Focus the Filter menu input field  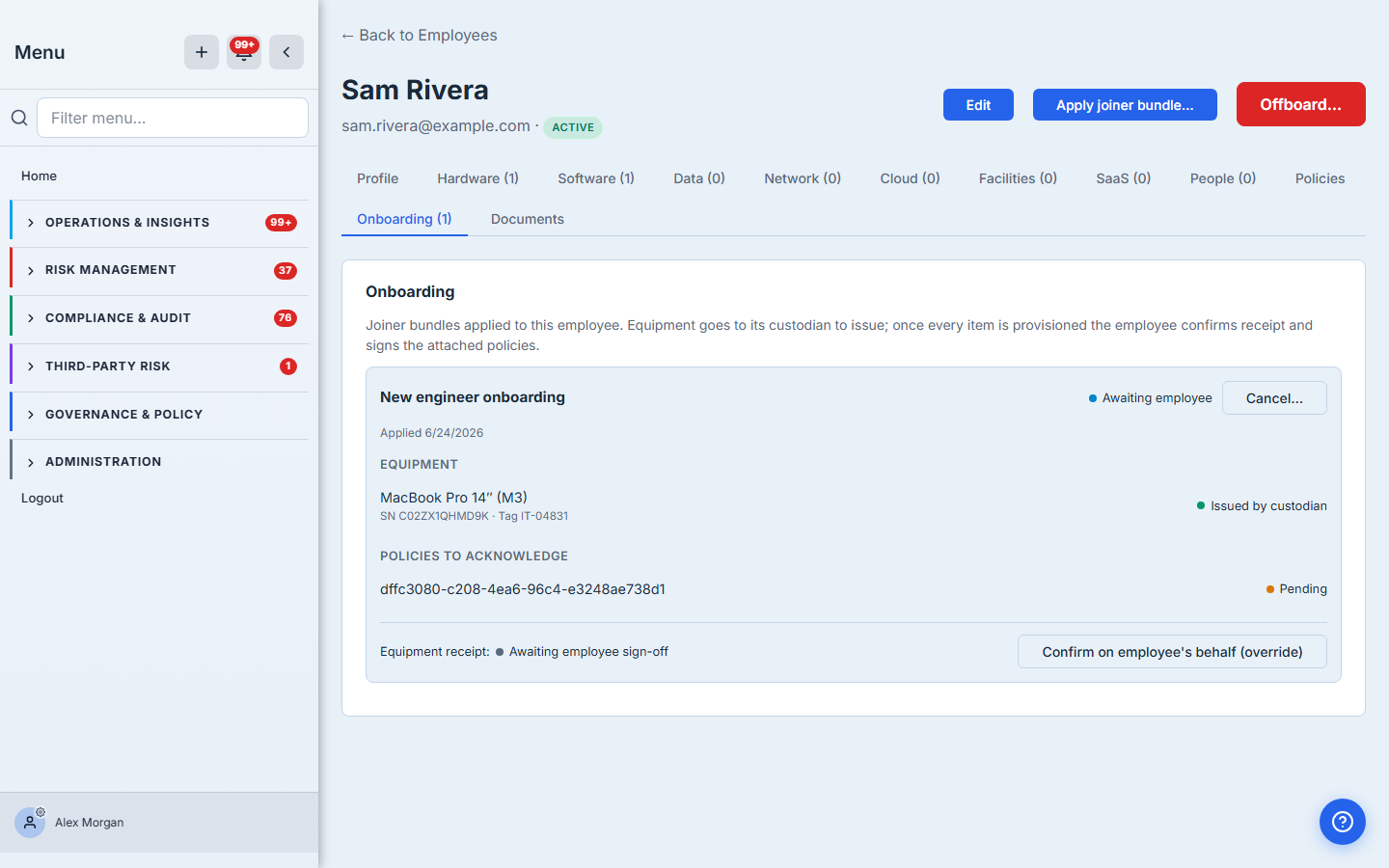[173, 118]
